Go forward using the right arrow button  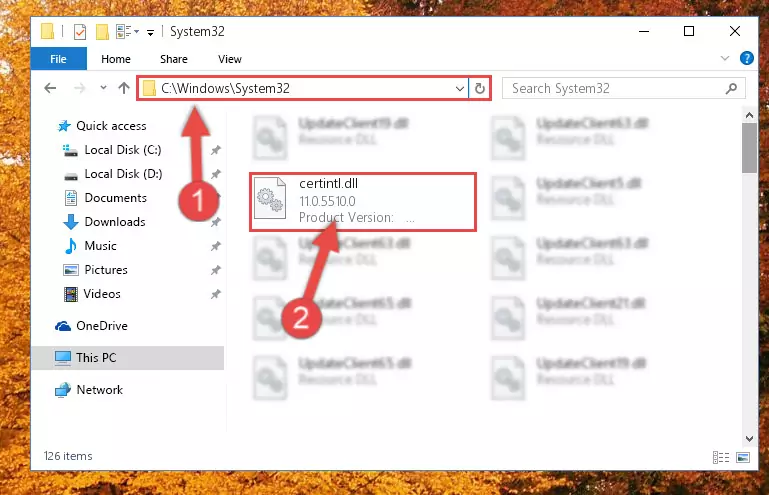point(79,88)
